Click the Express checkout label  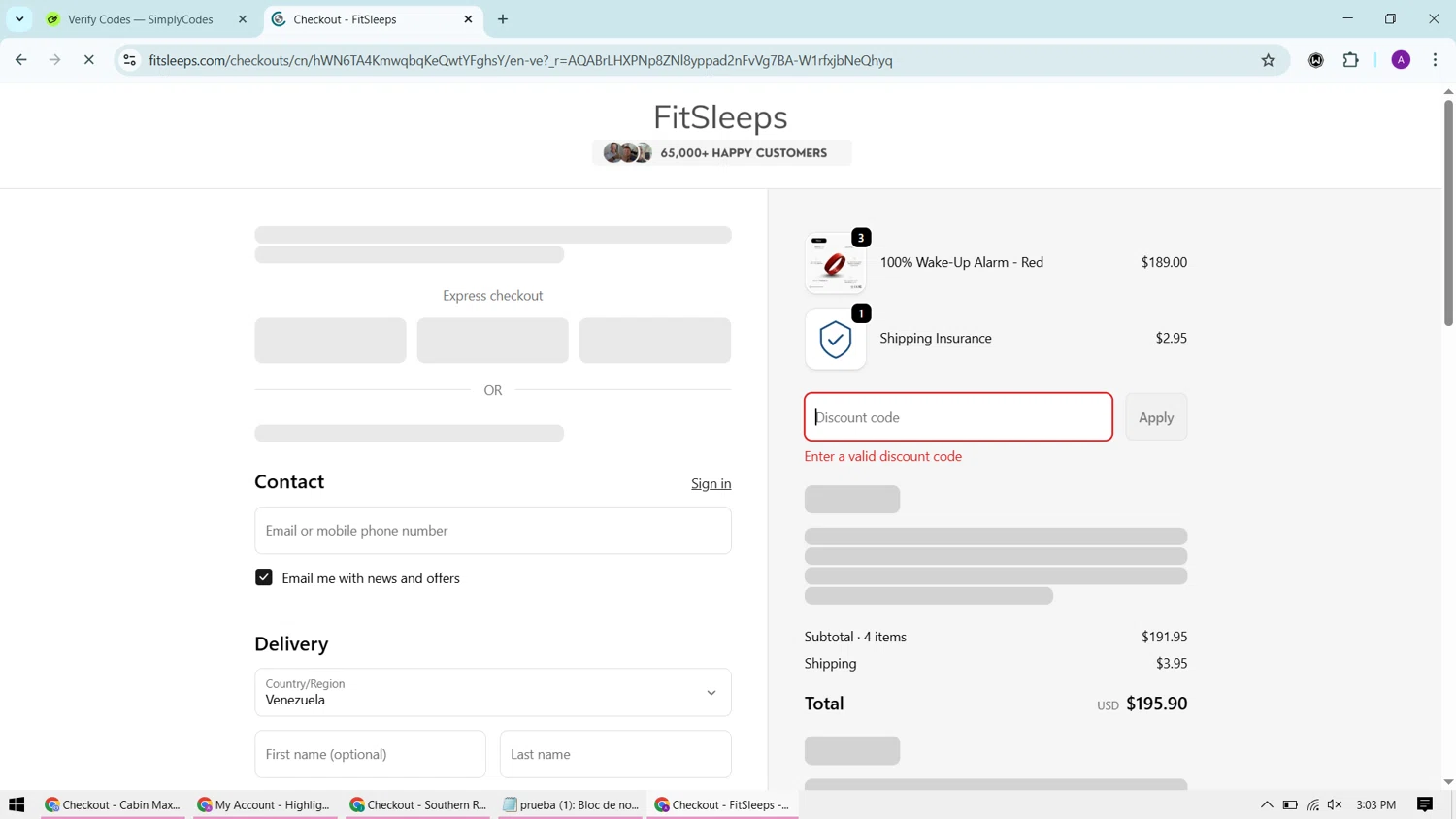click(493, 296)
